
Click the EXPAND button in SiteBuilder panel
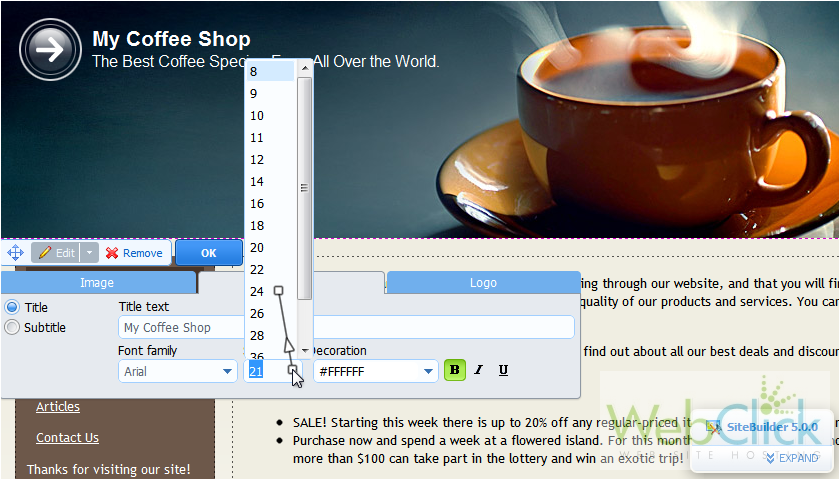(792, 458)
